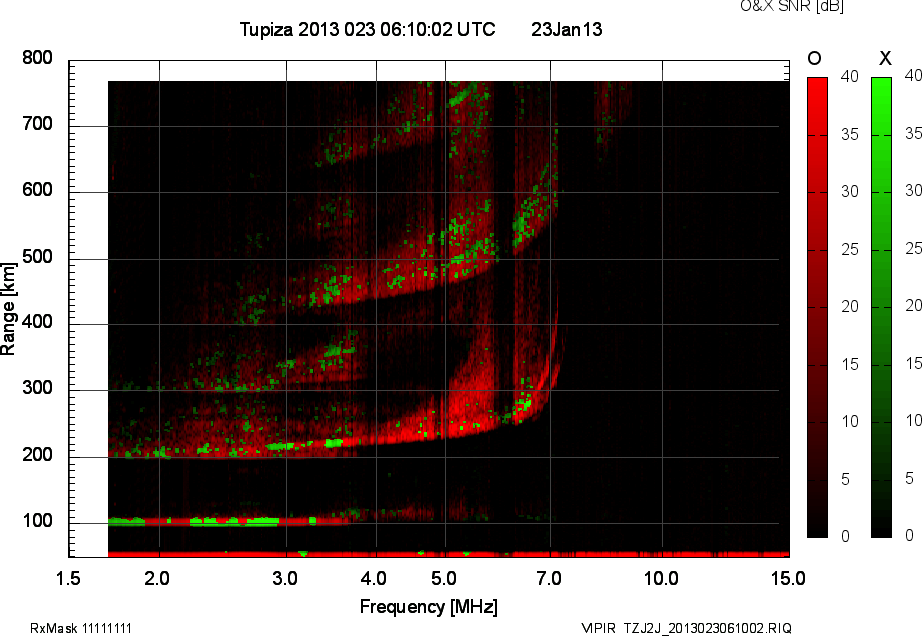Click the 35 label on O color bar

(x=850, y=135)
